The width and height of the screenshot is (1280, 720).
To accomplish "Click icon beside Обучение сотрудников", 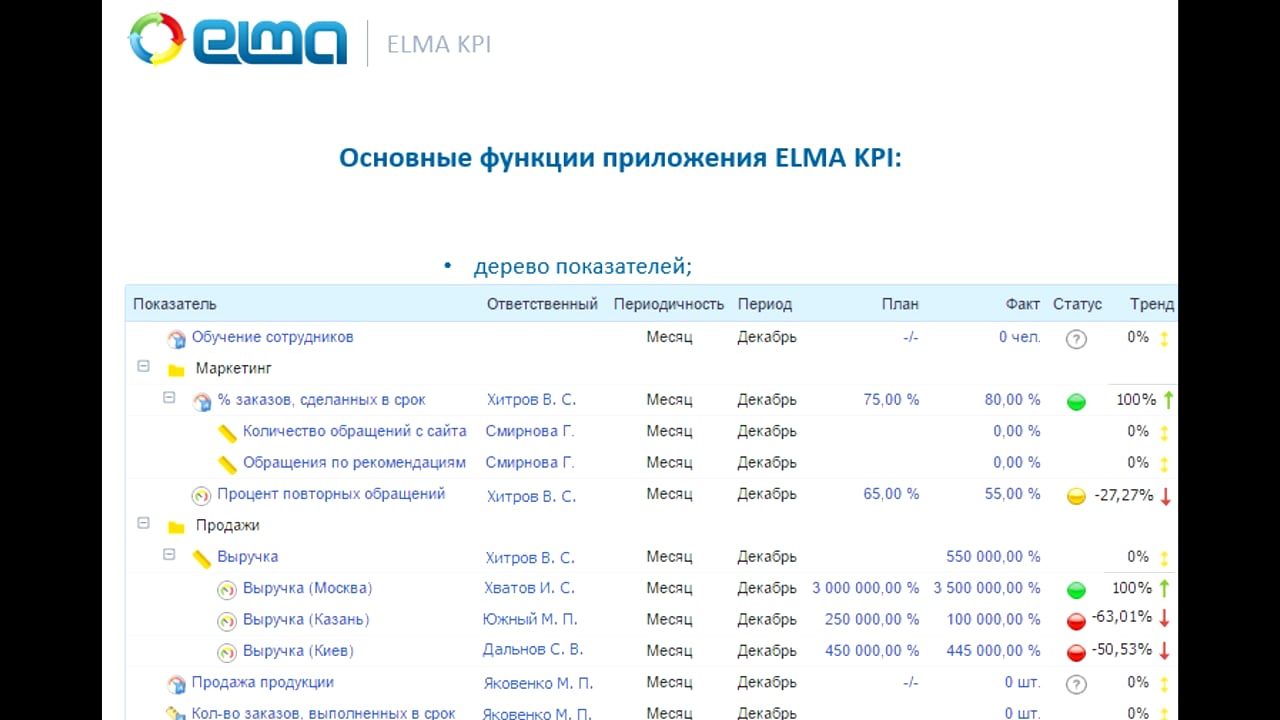I will (177, 339).
